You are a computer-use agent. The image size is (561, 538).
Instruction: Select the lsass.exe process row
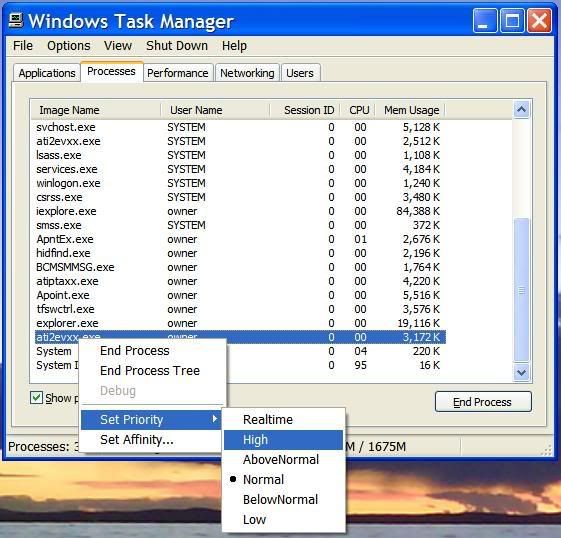pos(240,155)
